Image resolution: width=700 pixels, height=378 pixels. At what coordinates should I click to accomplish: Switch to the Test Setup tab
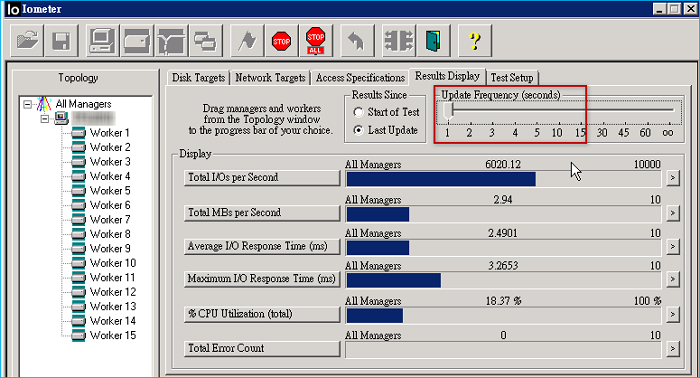[x=512, y=78]
